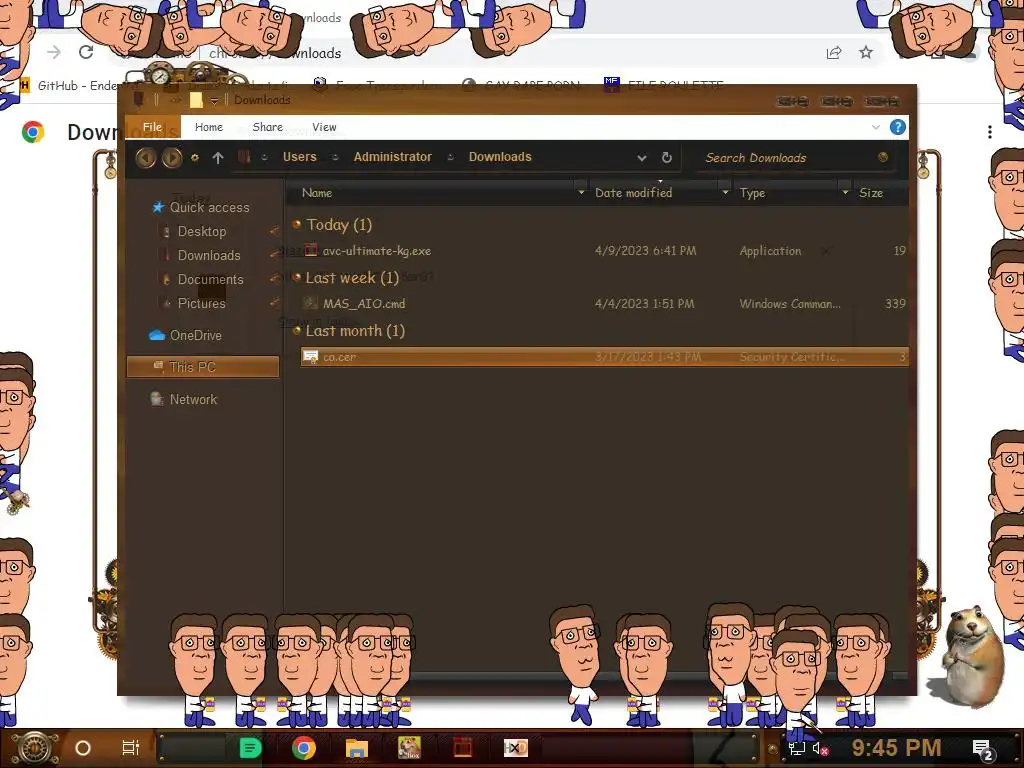Collapse the Last month (1) group
Viewport: 1024px width, 768px height.
point(296,330)
